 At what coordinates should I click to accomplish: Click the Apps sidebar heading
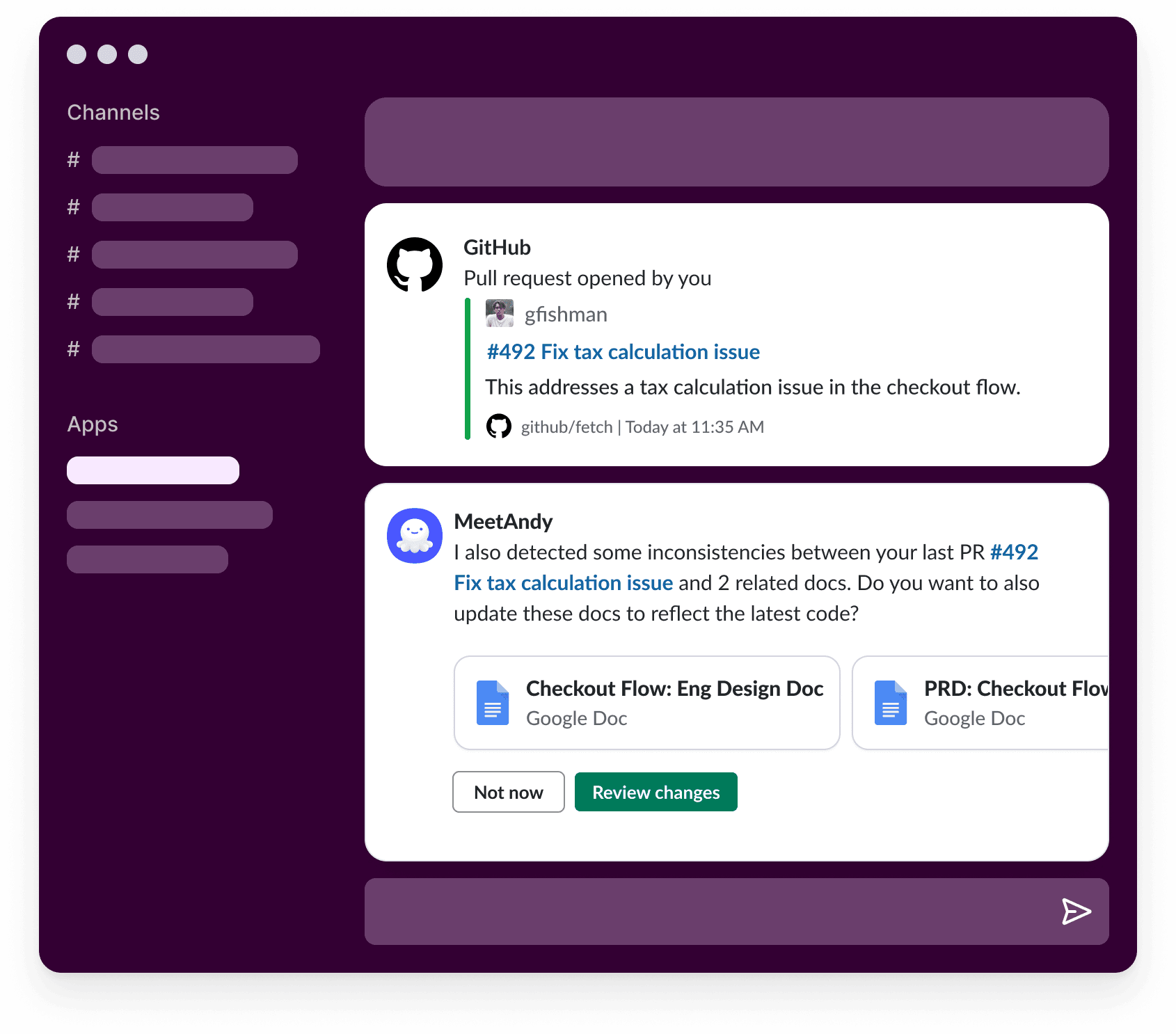pyautogui.click(x=93, y=424)
